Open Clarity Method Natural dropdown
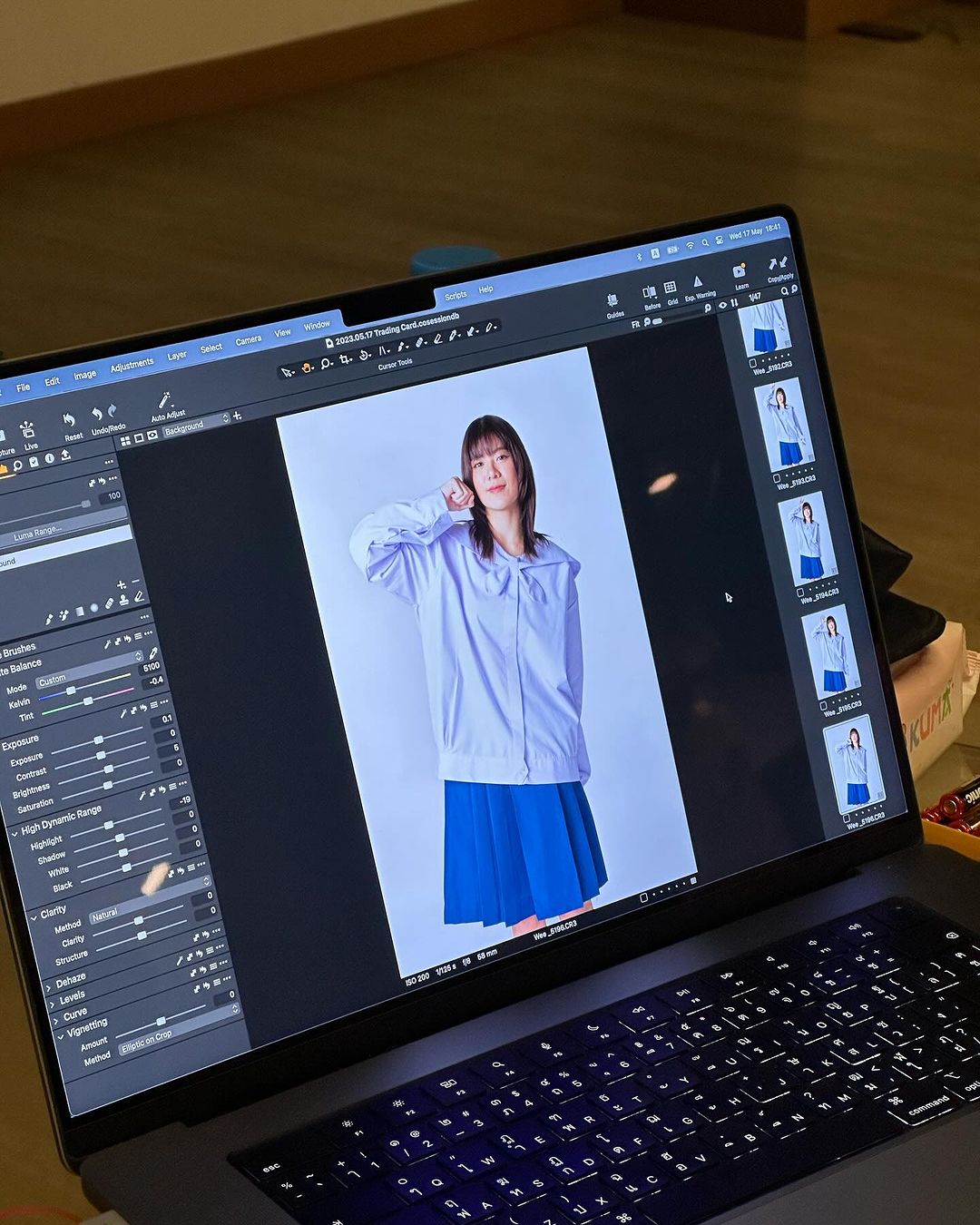 [151, 898]
